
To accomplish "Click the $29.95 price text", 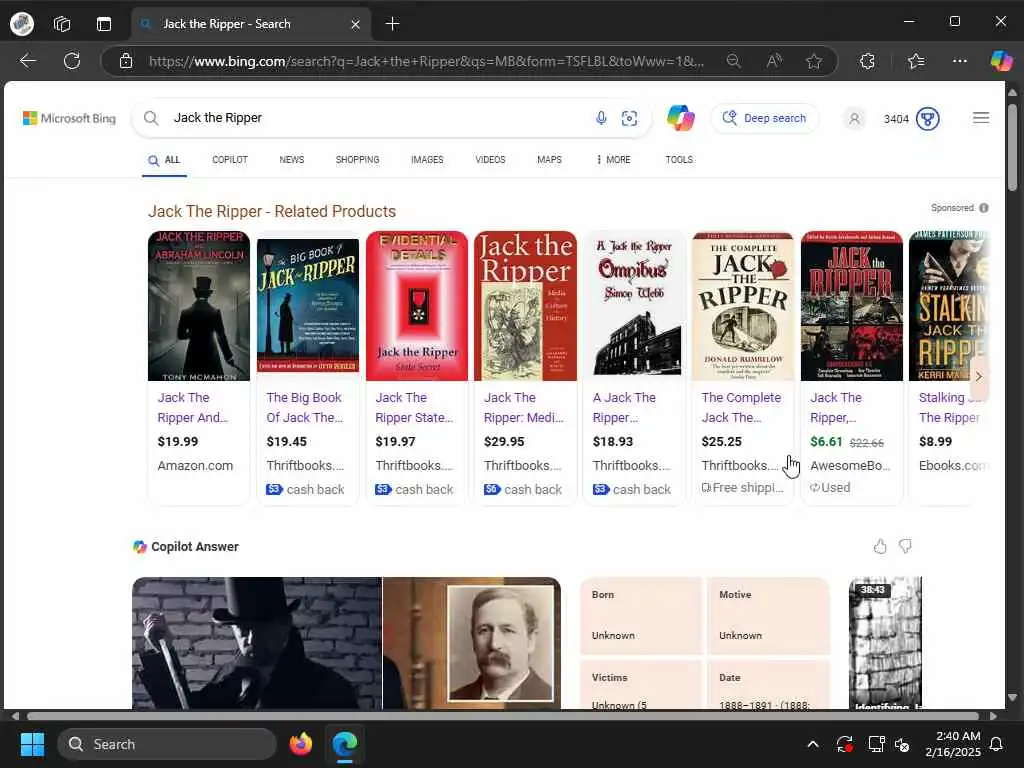I will pyautogui.click(x=504, y=441).
